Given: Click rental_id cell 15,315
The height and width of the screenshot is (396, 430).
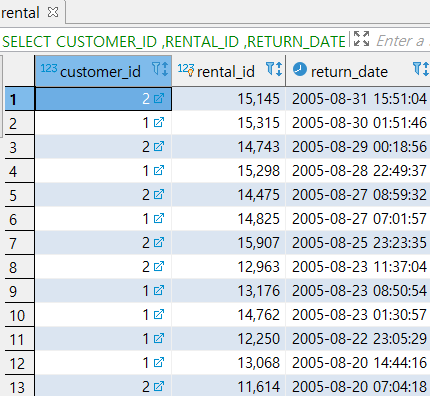Looking at the screenshot, I should pos(229,123).
